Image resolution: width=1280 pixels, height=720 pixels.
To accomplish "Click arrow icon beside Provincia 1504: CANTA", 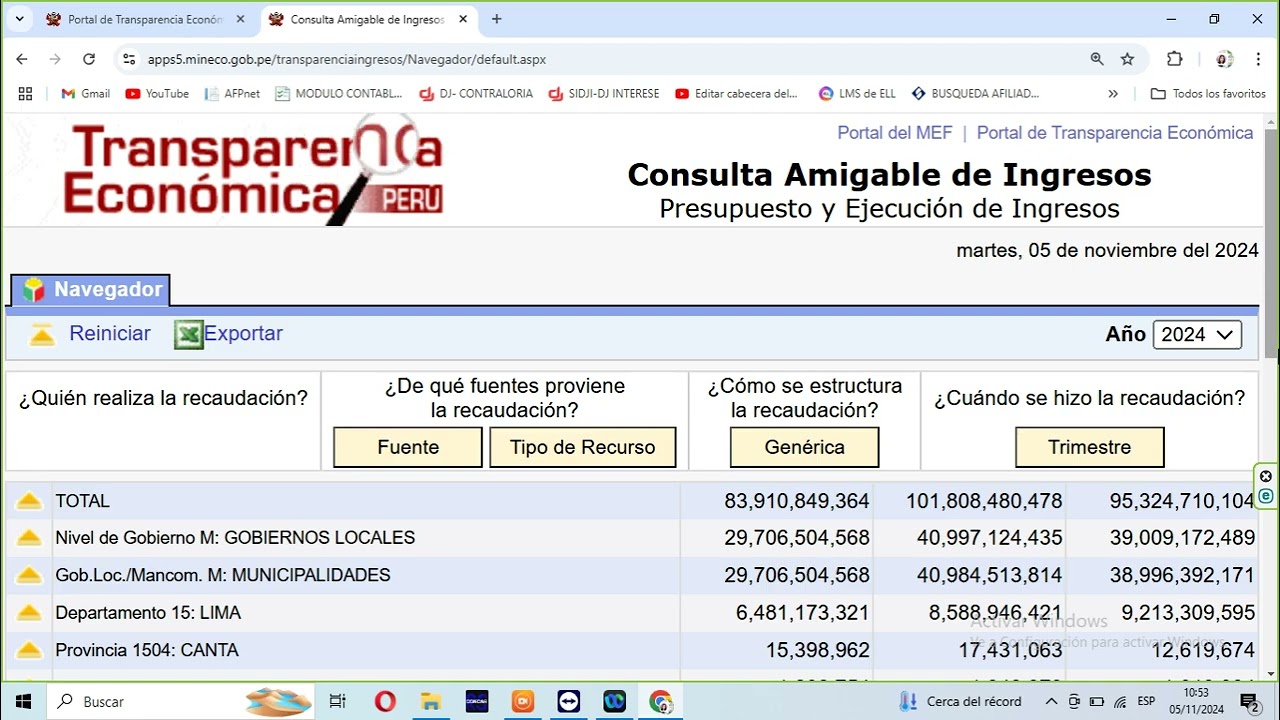I will (29, 651).
